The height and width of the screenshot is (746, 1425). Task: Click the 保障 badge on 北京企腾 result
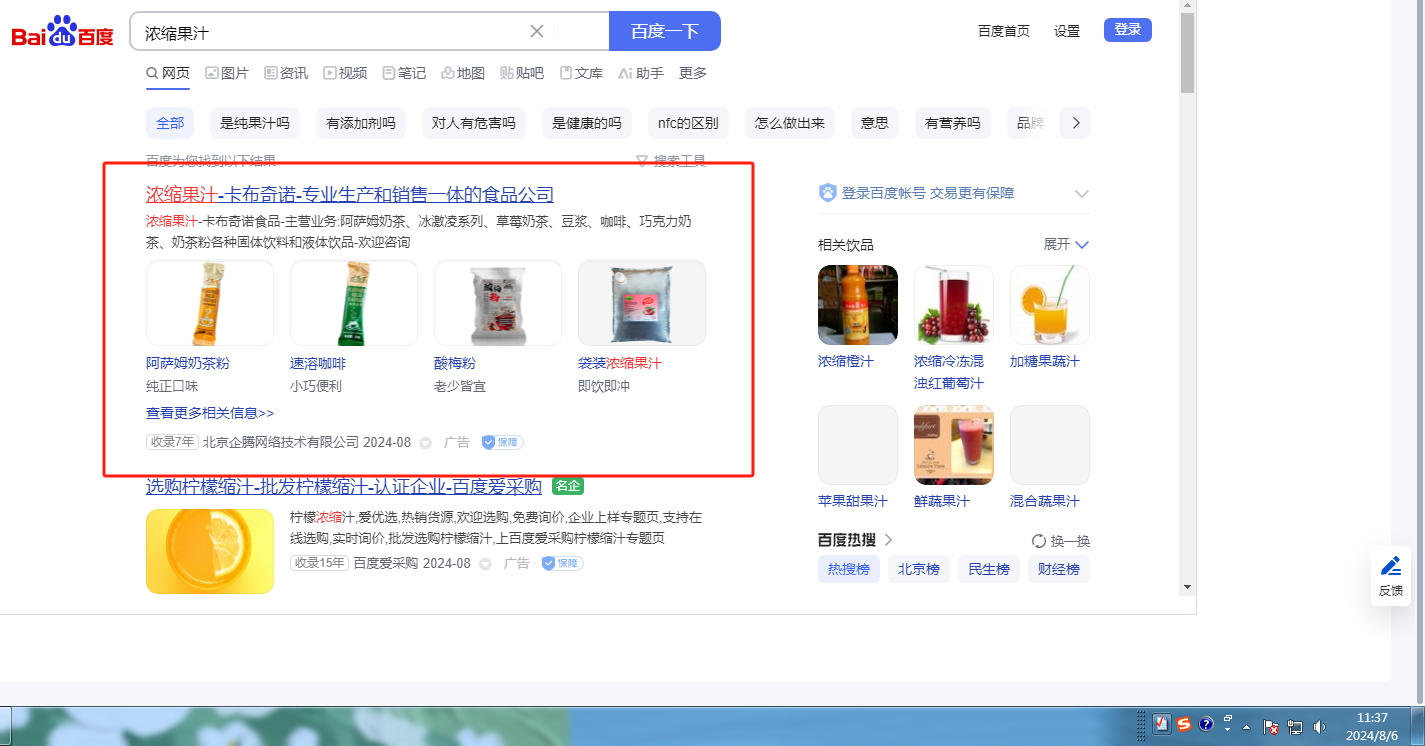502,442
